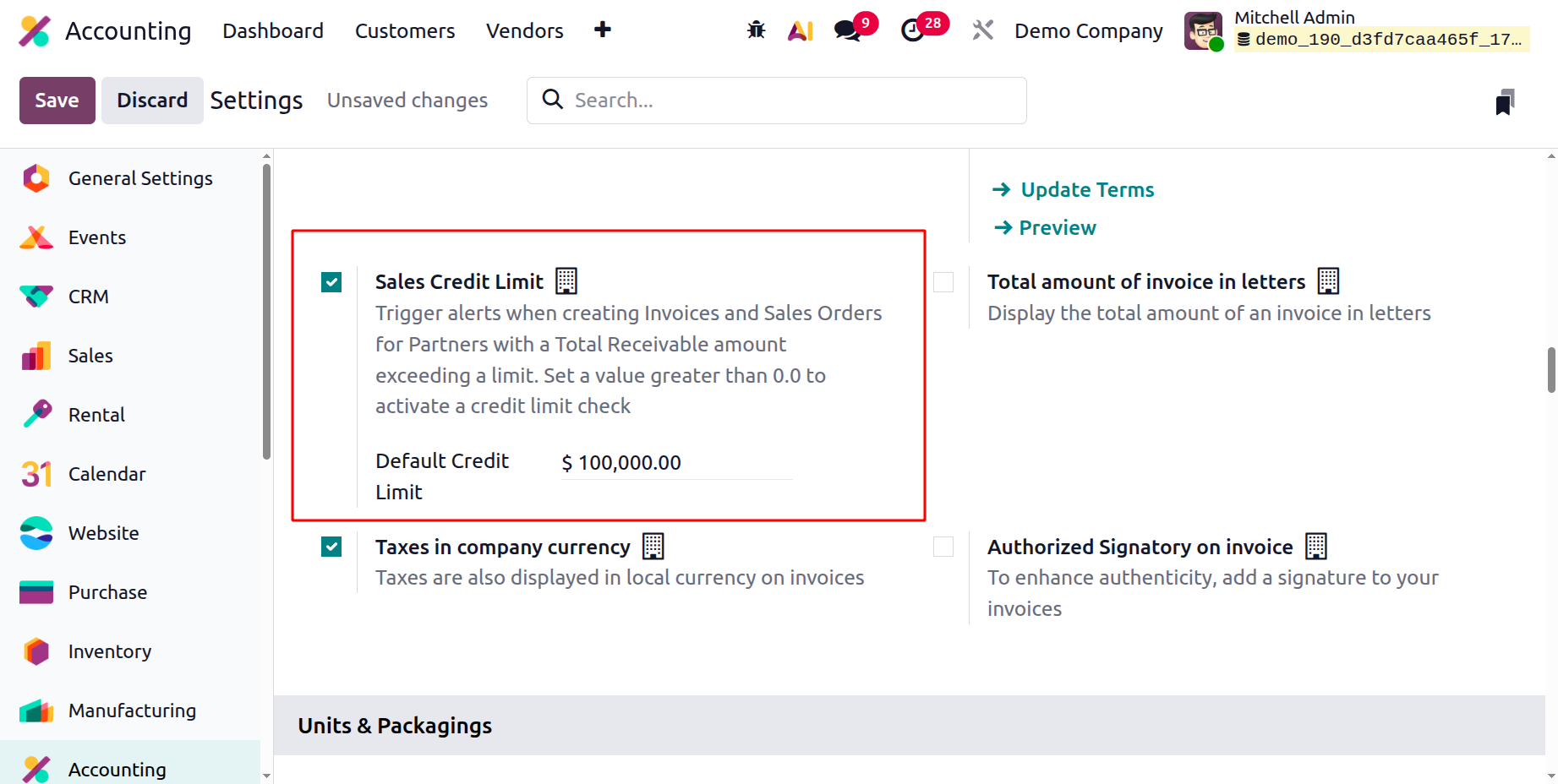
Task: Open the AI assistant icon
Action: (800, 30)
